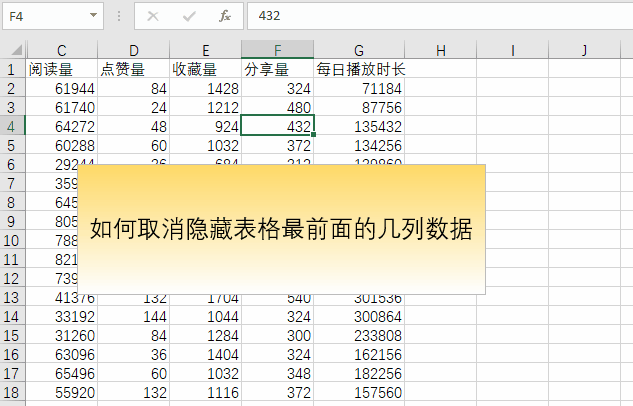Select row 16 header
The image size is (633, 406).
point(12,354)
